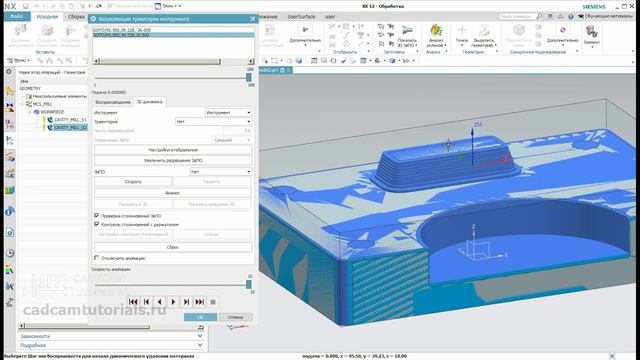Click the rotate view icon in view toolbar
Image resolution: width=640 pixels, height=360 pixels.
[x=333, y=60]
